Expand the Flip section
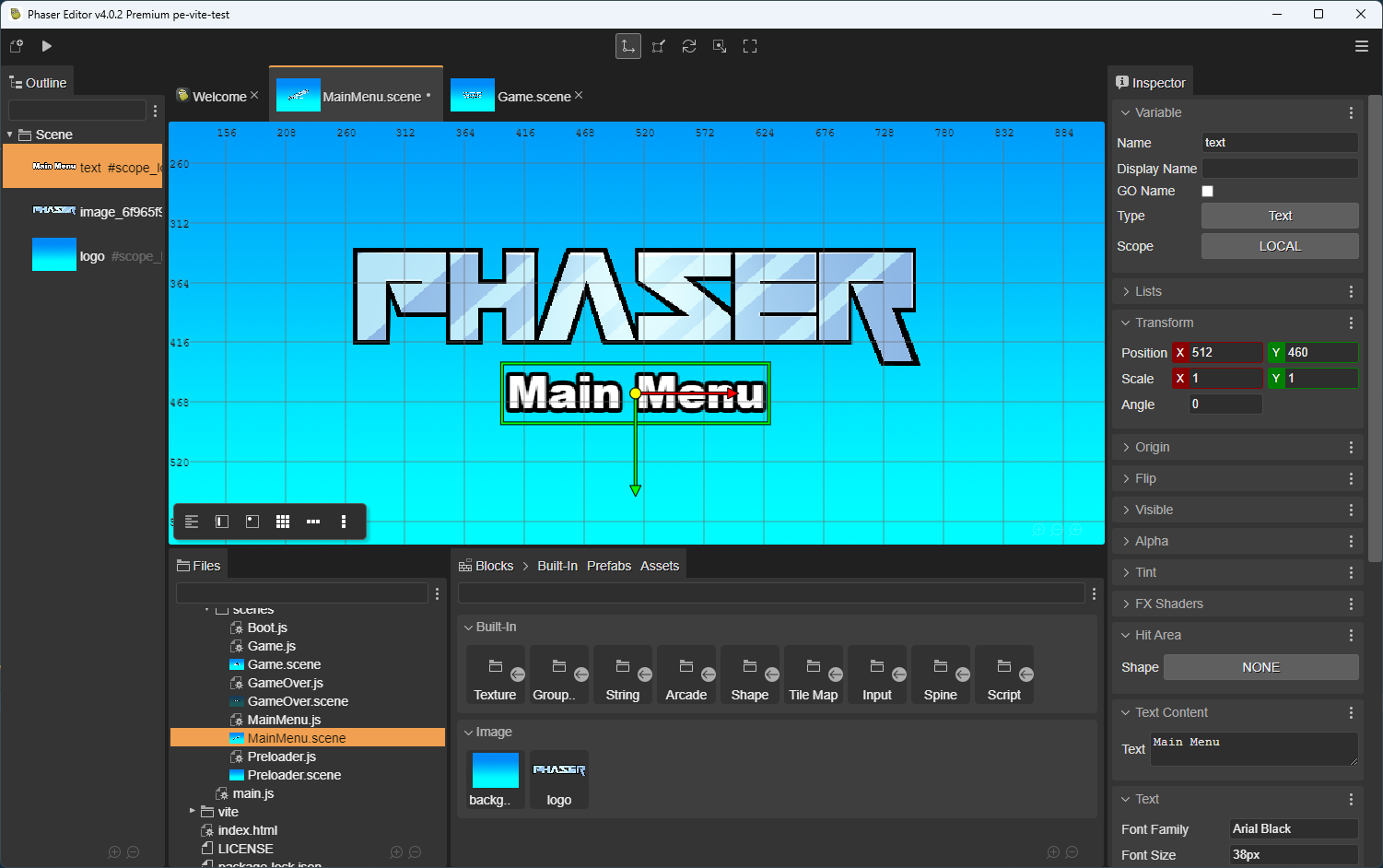Image resolution: width=1383 pixels, height=868 pixels. [1126, 478]
